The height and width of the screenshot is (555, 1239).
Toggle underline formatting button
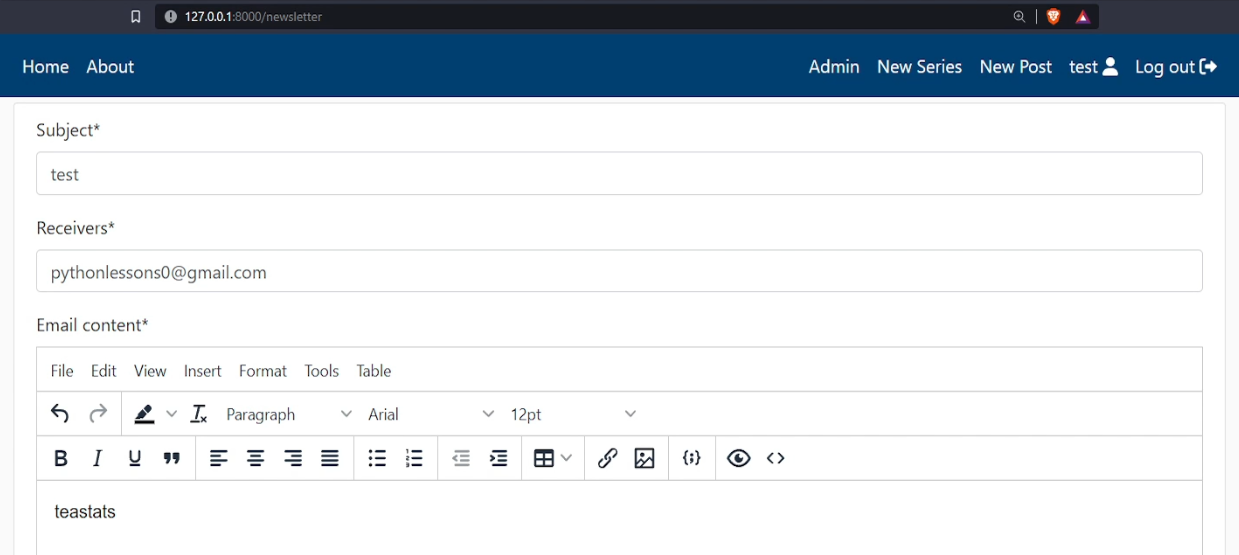(134, 458)
